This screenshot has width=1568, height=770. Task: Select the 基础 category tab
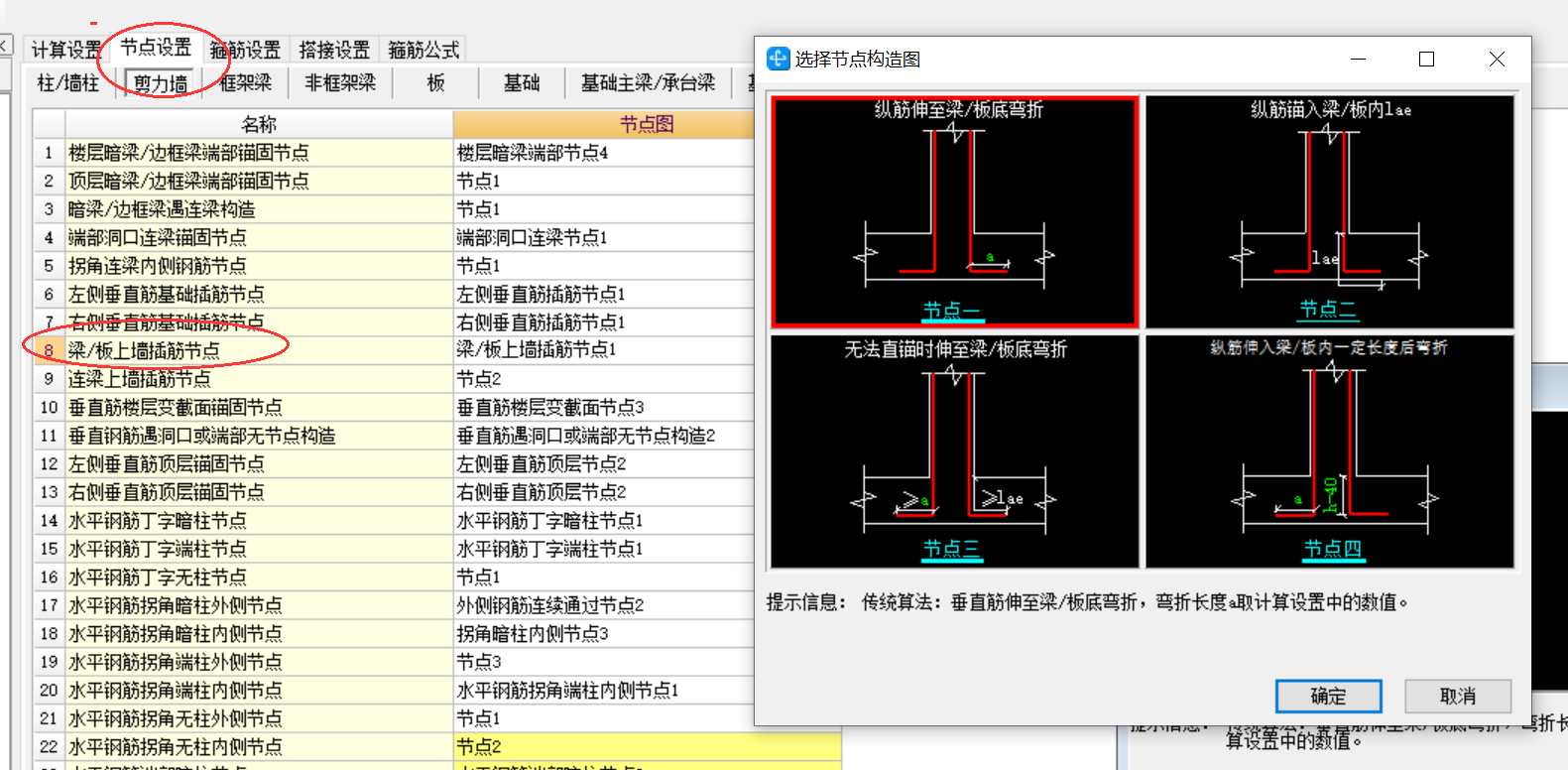522,83
